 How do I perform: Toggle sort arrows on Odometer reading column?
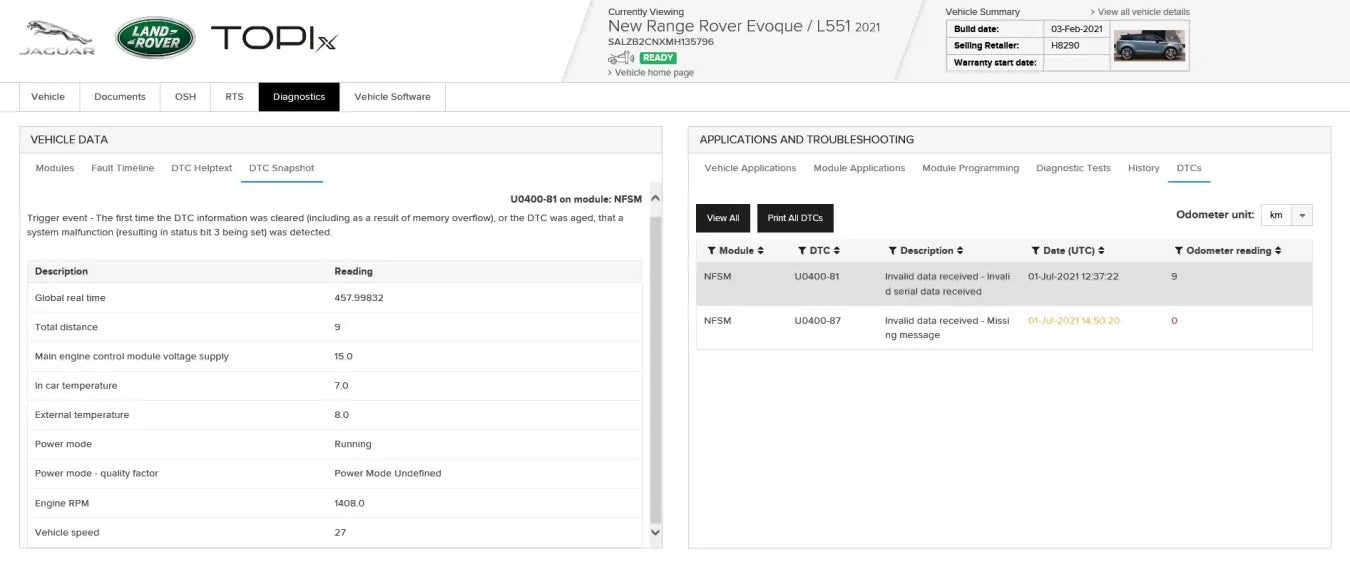click(1278, 251)
